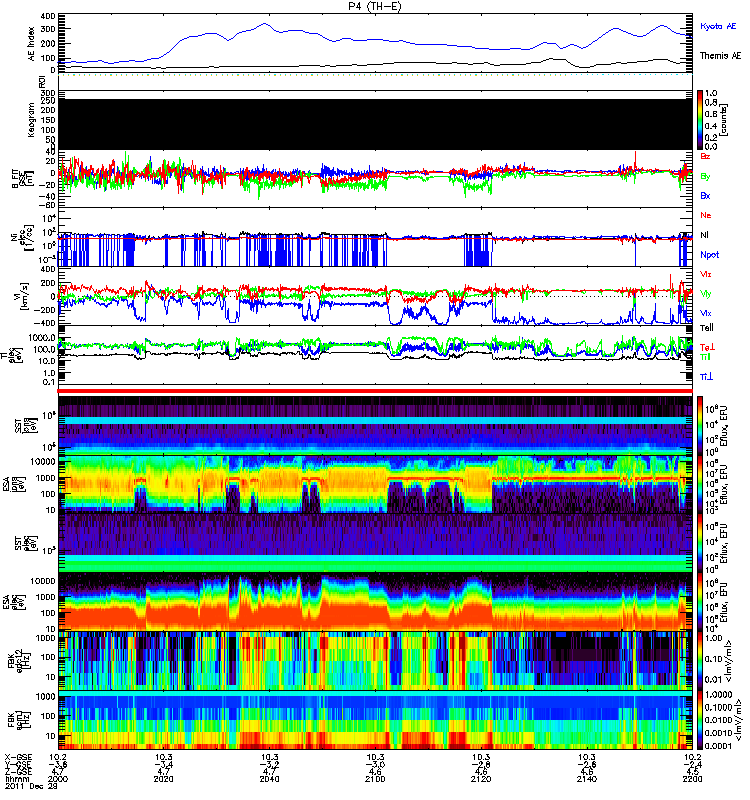
Task: Click the 2040 time axis tick label
Action: pyautogui.click(x=269, y=779)
